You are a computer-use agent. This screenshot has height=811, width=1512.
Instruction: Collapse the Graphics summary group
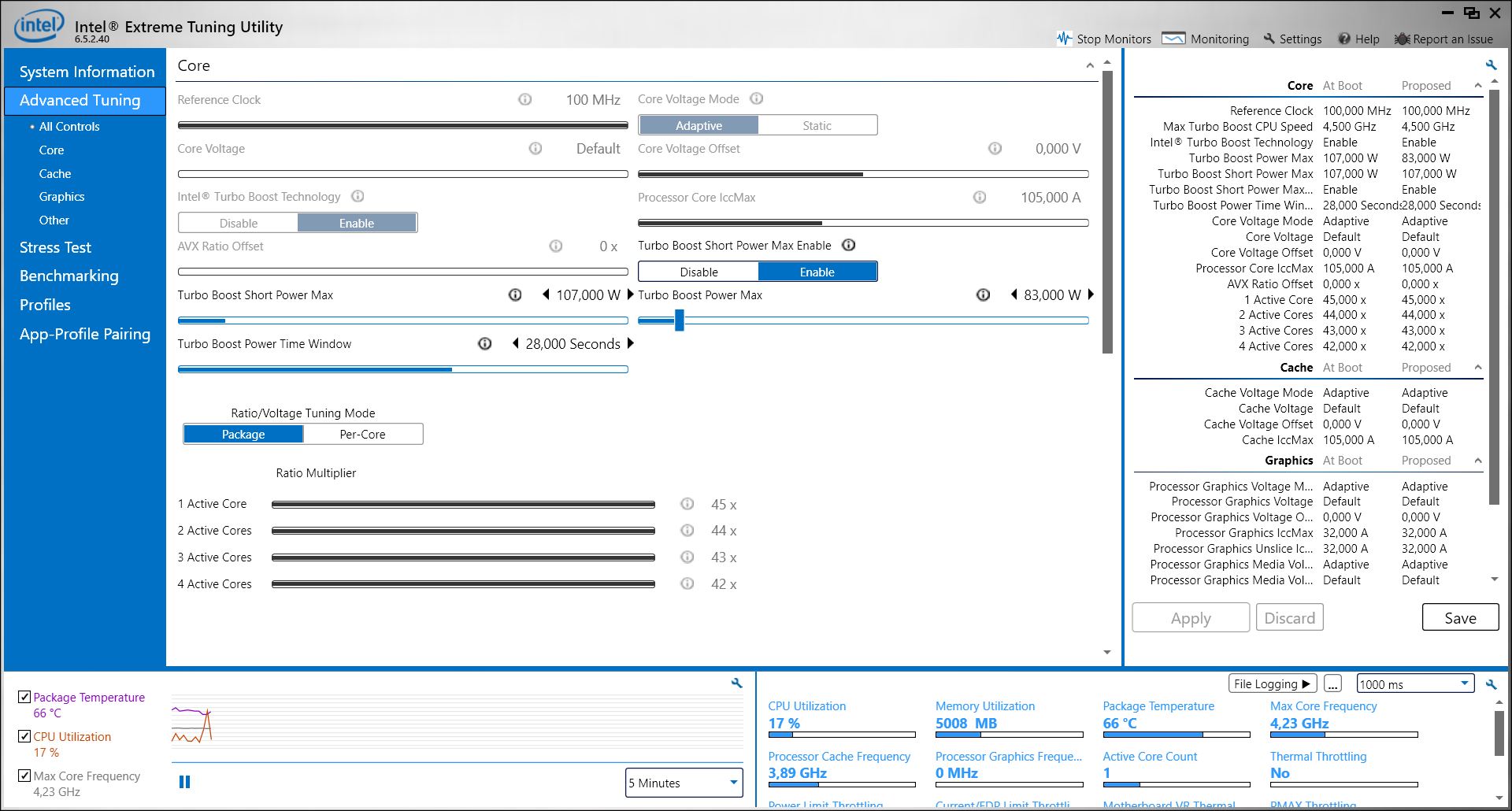(1478, 460)
